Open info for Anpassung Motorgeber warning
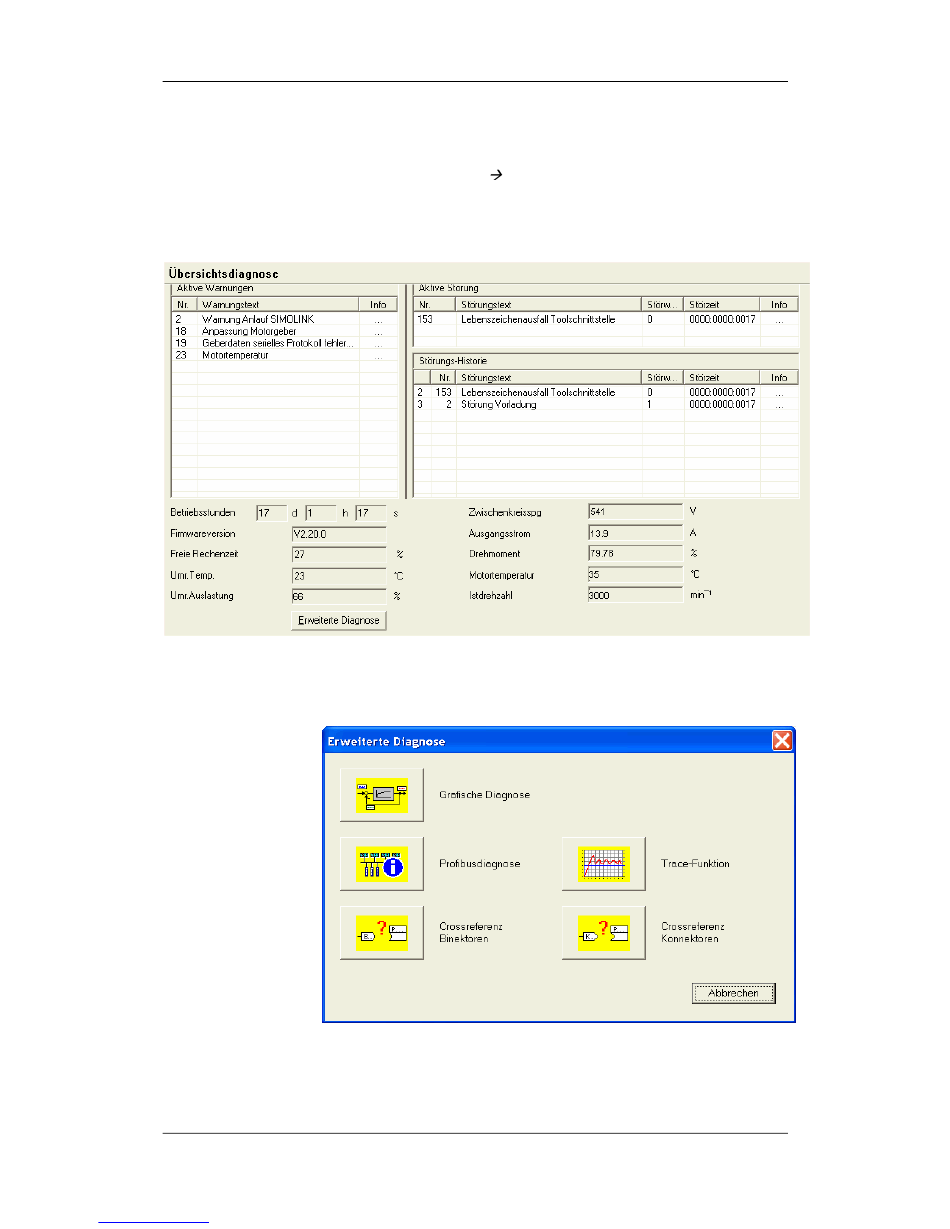 (x=378, y=331)
